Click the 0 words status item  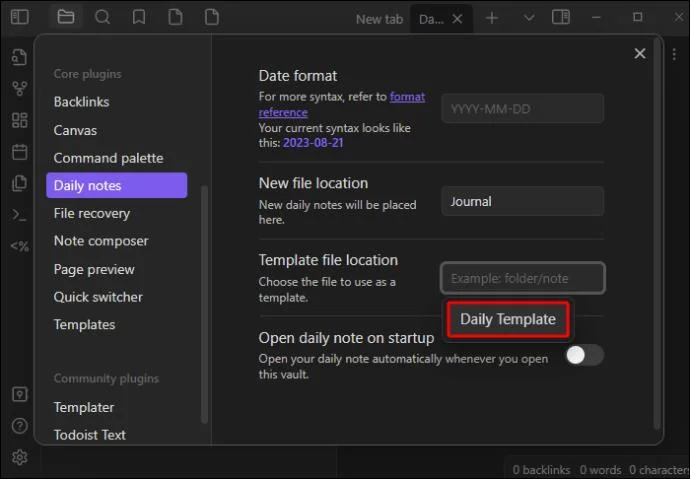pyautogui.click(x=600, y=470)
